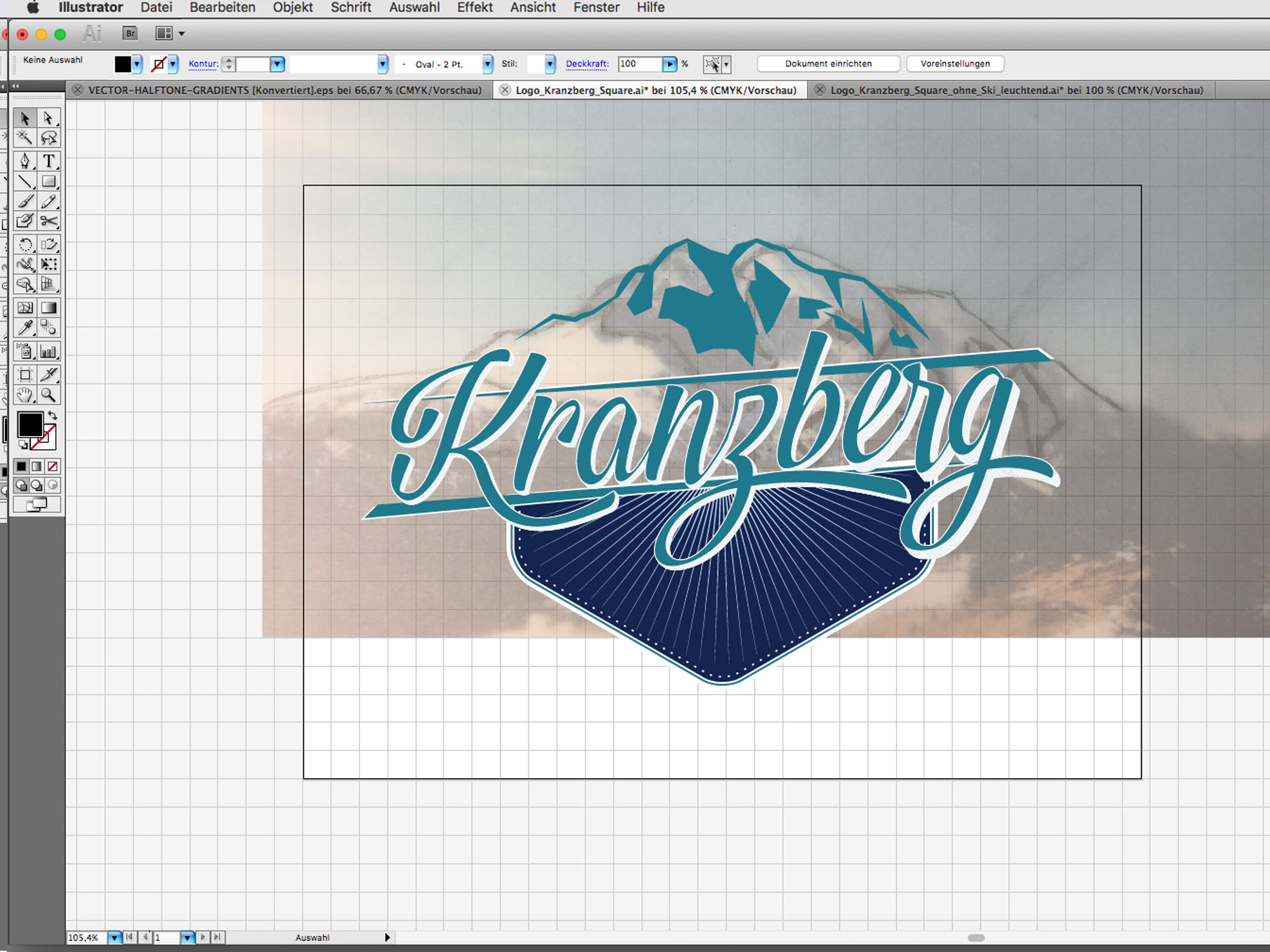
Task: Switch to Color fill mode
Action: 22,466
